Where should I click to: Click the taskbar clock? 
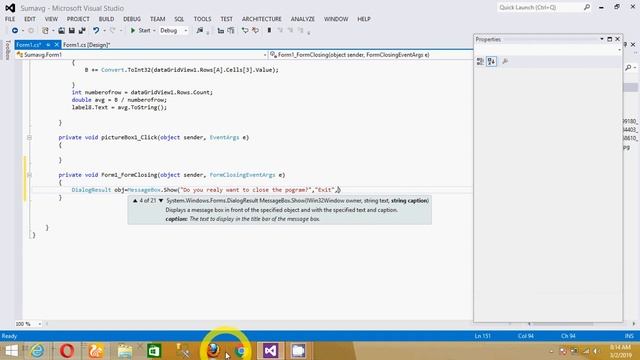(x=620, y=351)
